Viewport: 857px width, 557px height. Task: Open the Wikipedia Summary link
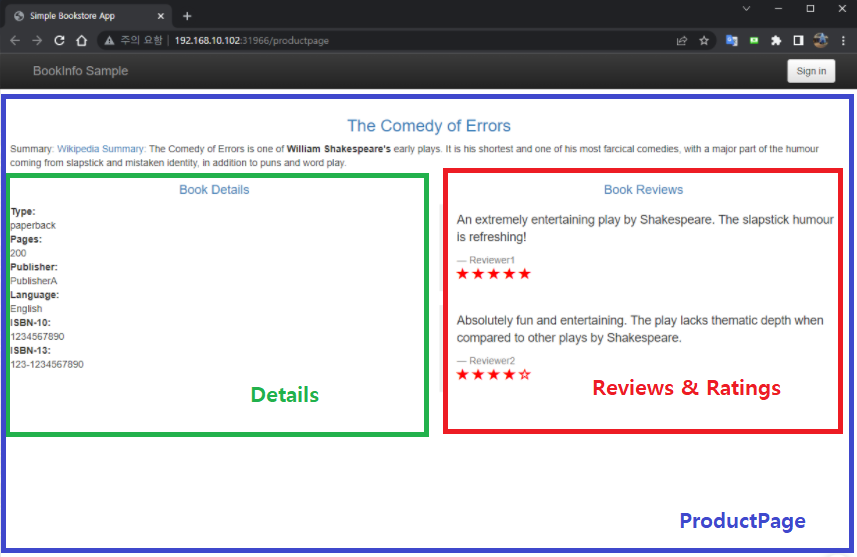tap(101, 149)
